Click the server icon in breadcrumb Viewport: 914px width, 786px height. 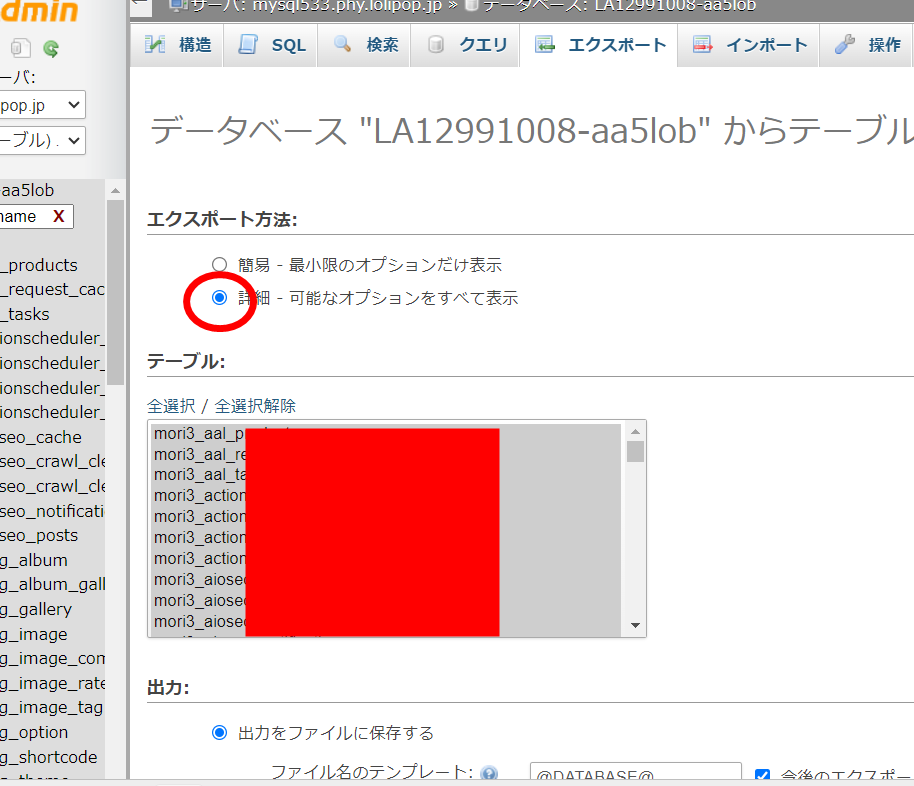pos(178,5)
